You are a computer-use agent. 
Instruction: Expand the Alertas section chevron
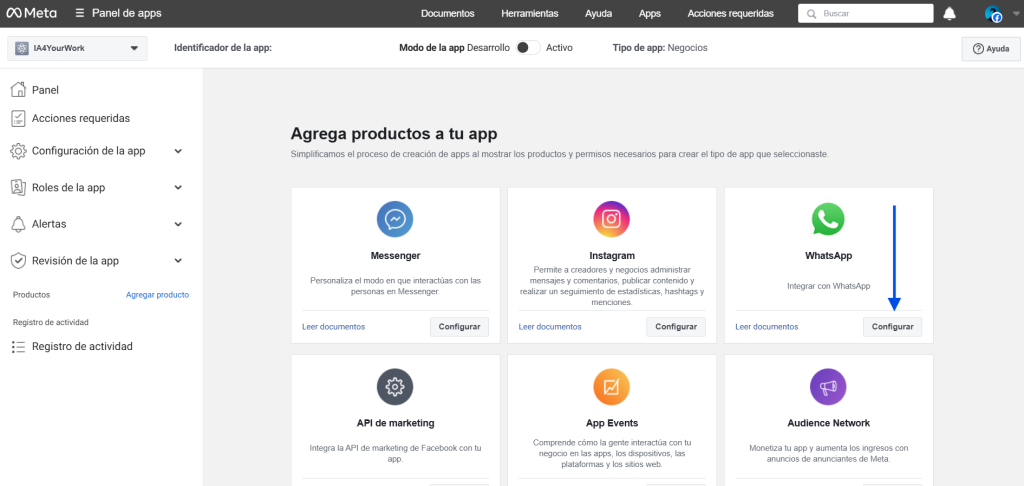178,224
